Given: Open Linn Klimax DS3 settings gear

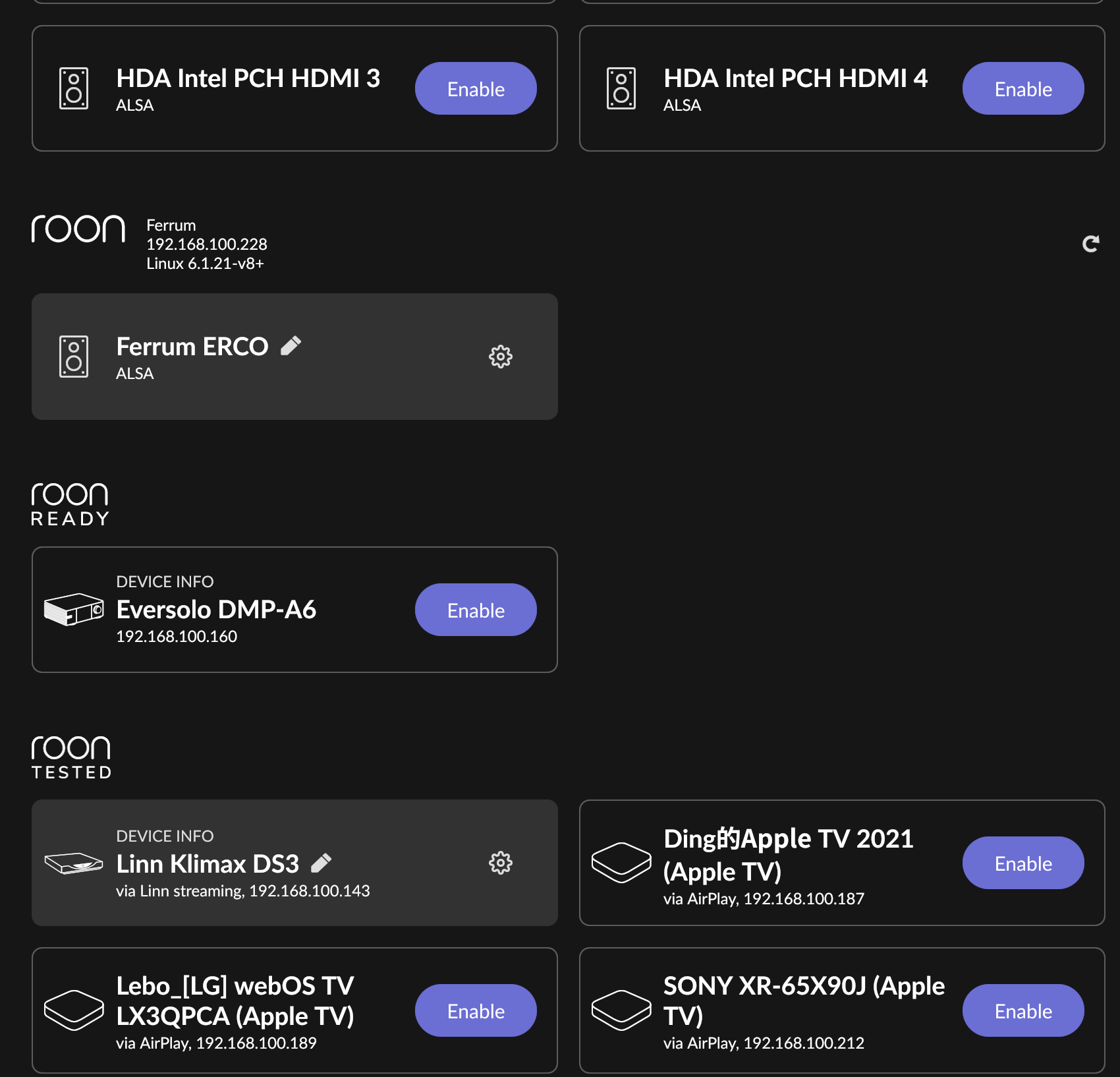Looking at the screenshot, I should click(x=501, y=863).
